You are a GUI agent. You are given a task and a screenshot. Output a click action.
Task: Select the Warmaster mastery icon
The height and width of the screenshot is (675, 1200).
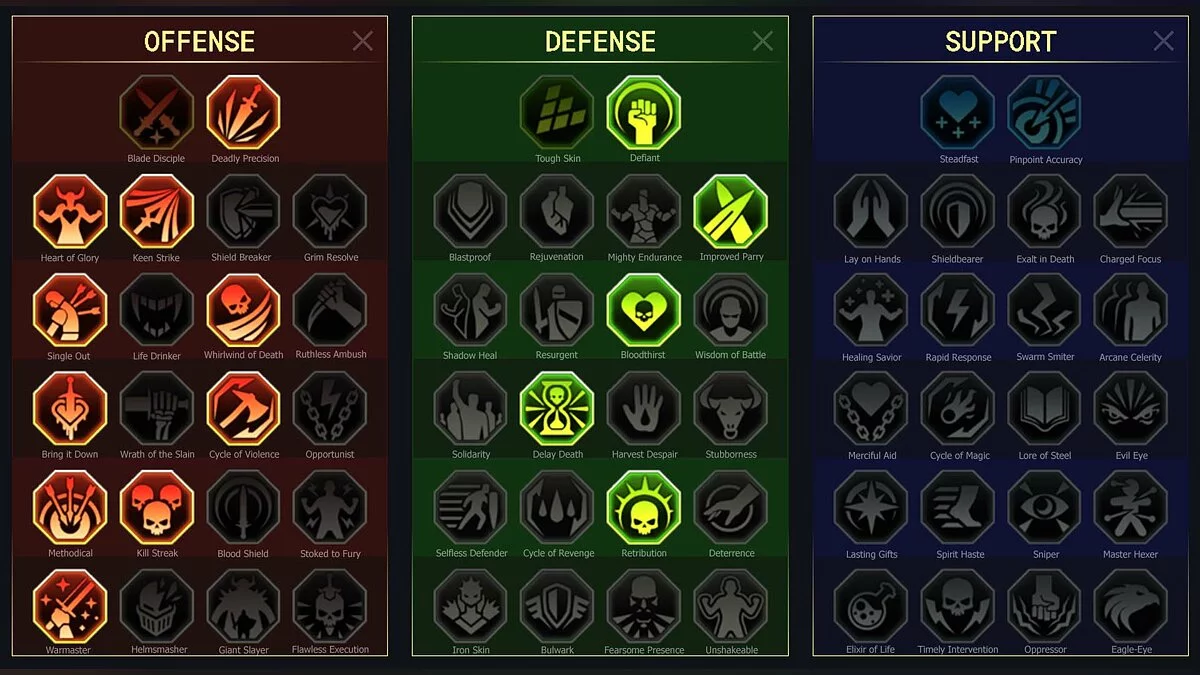pyautogui.click(x=70, y=606)
